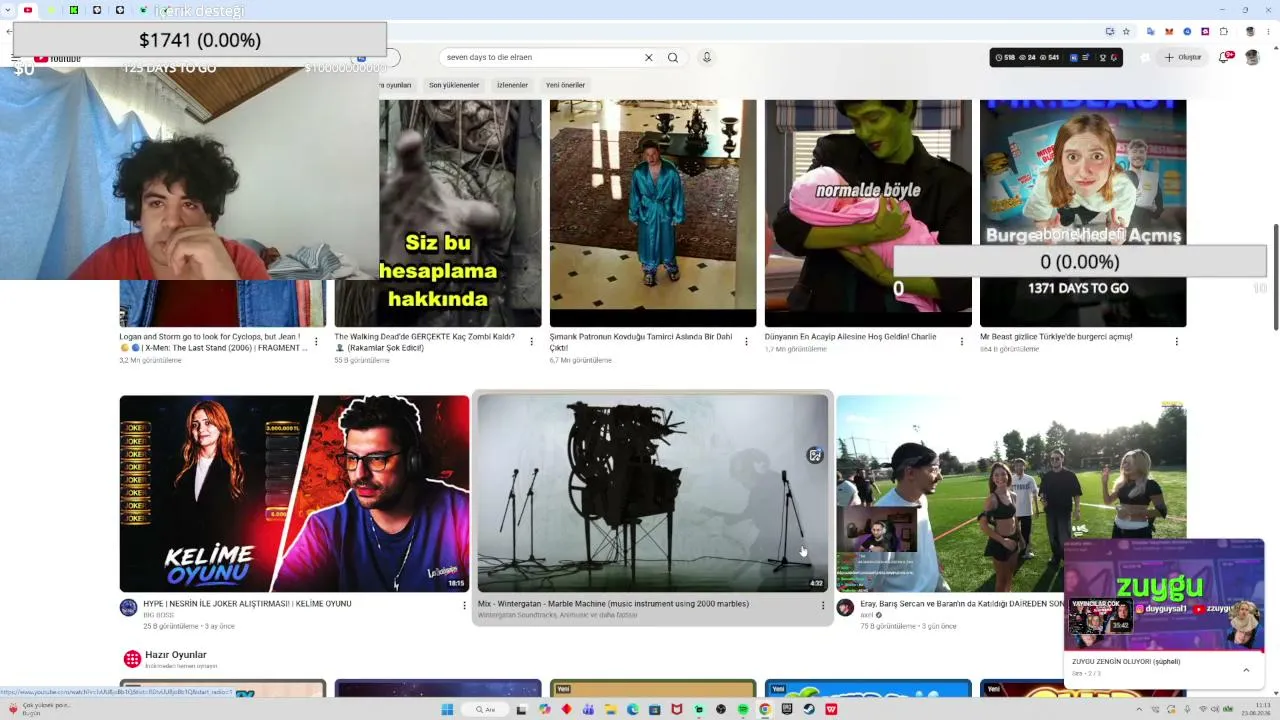The height and width of the screenshot is (720, 1280).
Task: Play the normalde böyle thumbnail
Action: pyautogui.click(x=868, y=213)
